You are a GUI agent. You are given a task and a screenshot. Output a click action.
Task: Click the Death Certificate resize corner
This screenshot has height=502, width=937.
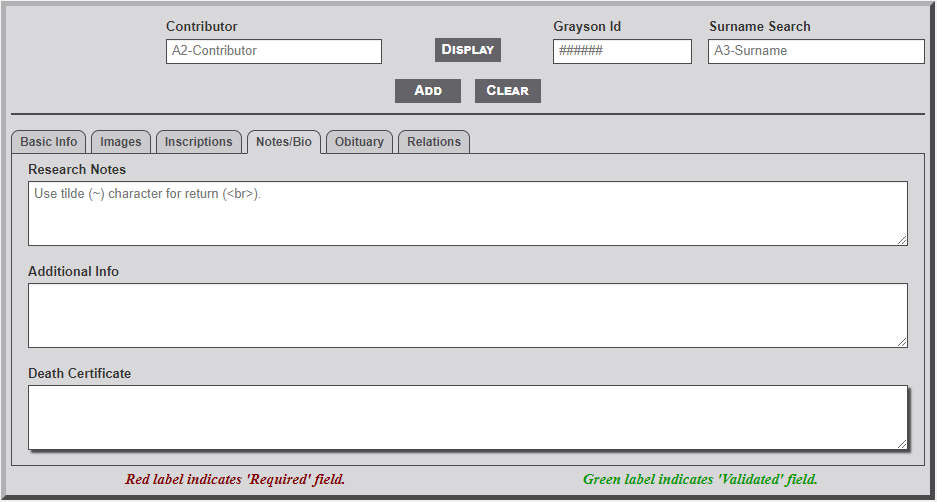(x=902, y=444)
